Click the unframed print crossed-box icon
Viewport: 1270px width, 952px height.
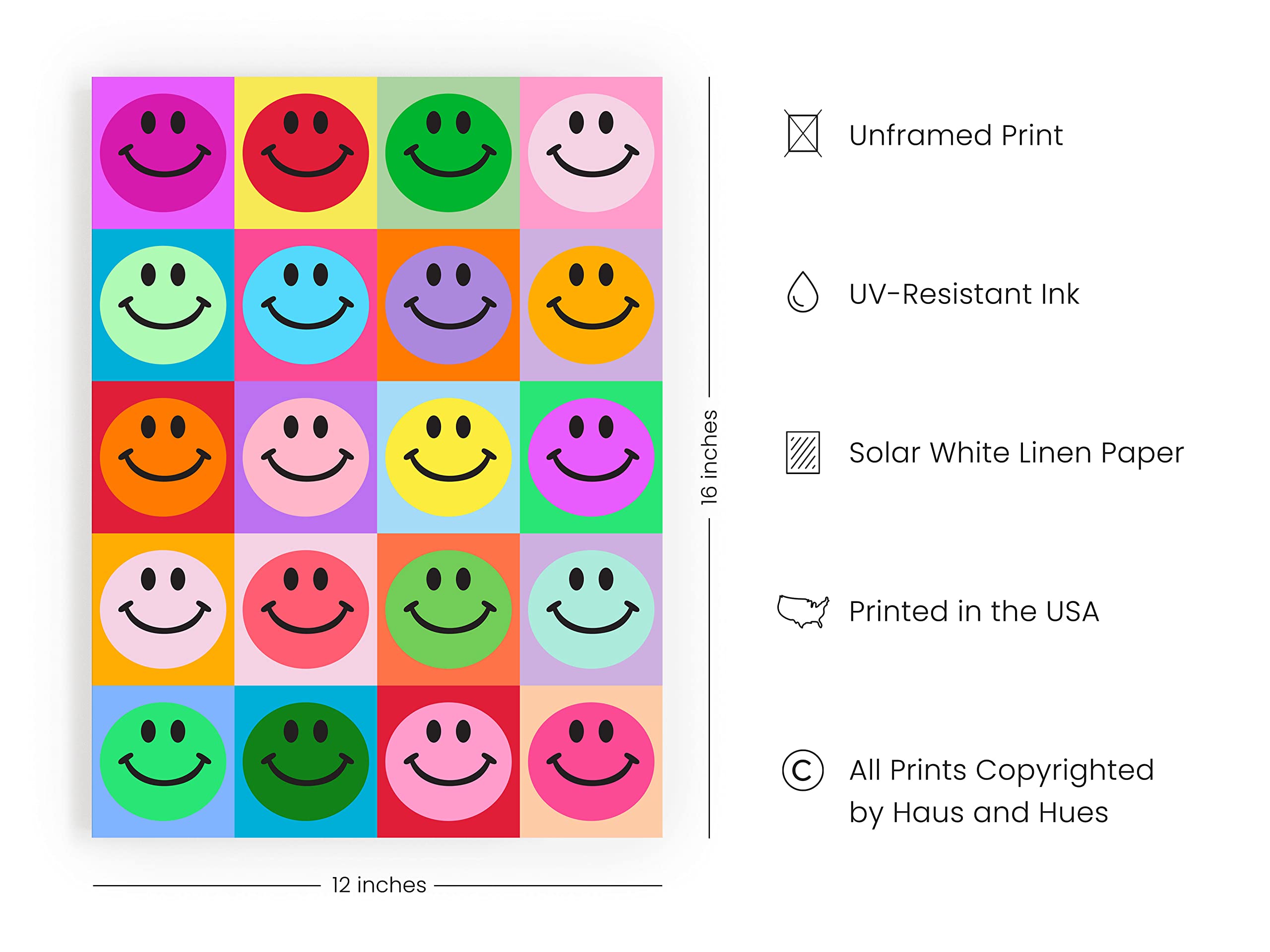[x=803, y=134]
